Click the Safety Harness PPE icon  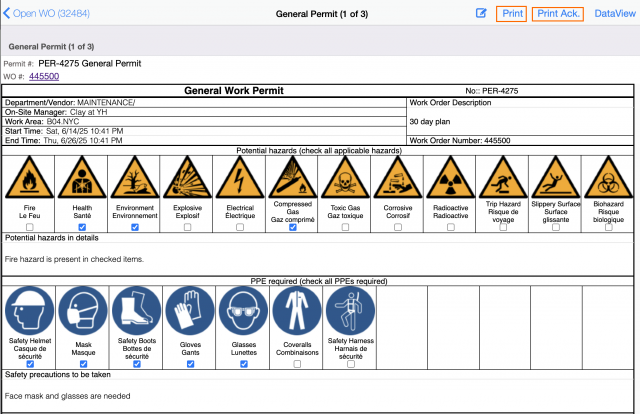[x=351, y=311]
